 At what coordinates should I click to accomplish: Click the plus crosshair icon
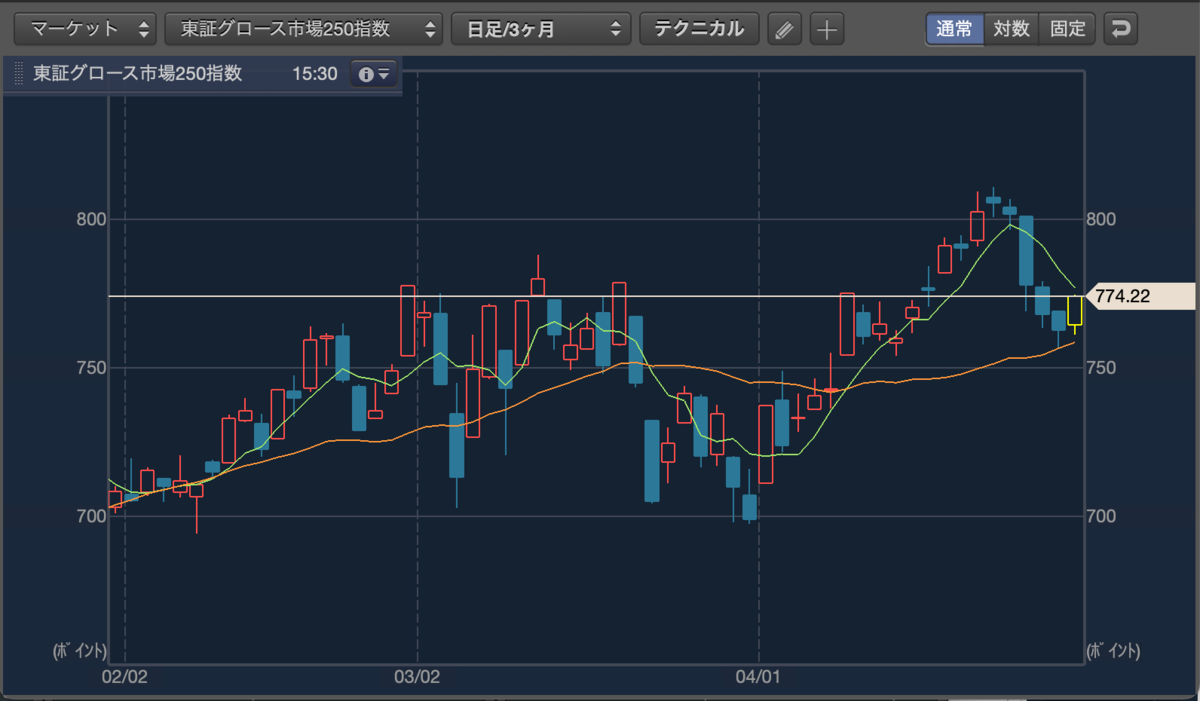tap(826, 29)
